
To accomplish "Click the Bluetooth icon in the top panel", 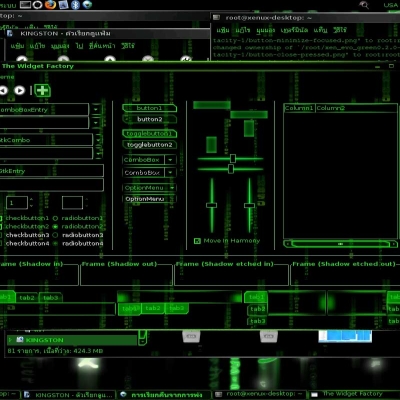I will click(x=75, y=5).
